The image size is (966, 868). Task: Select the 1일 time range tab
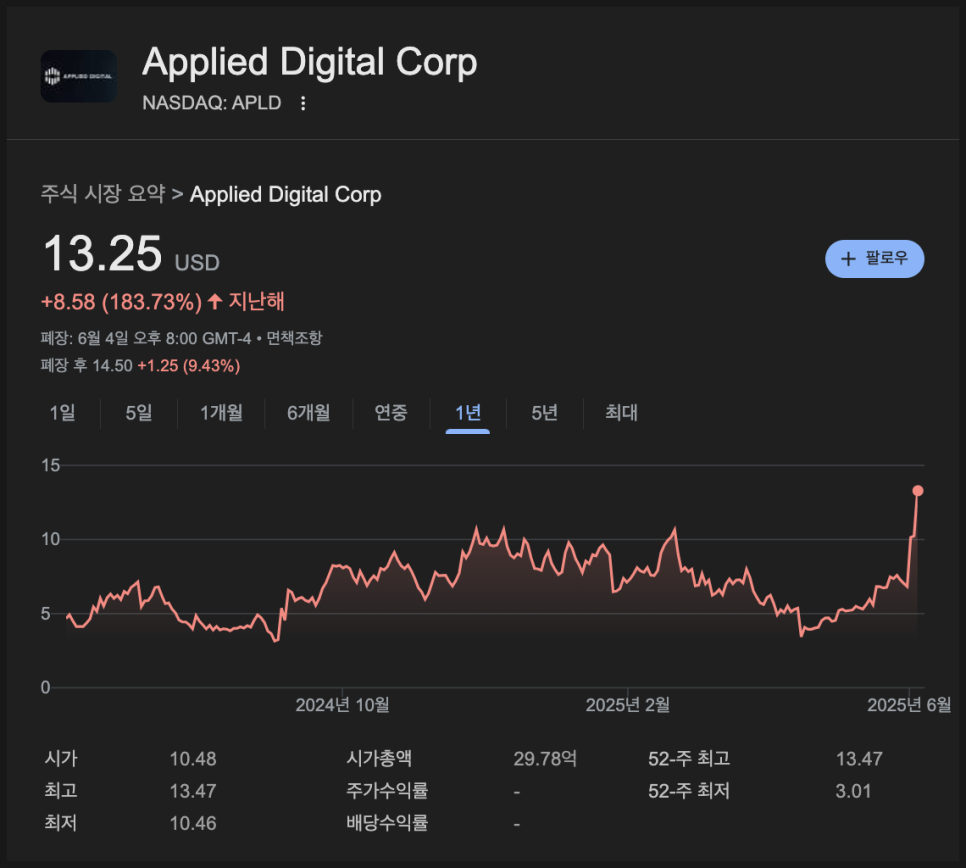(62, 412)
